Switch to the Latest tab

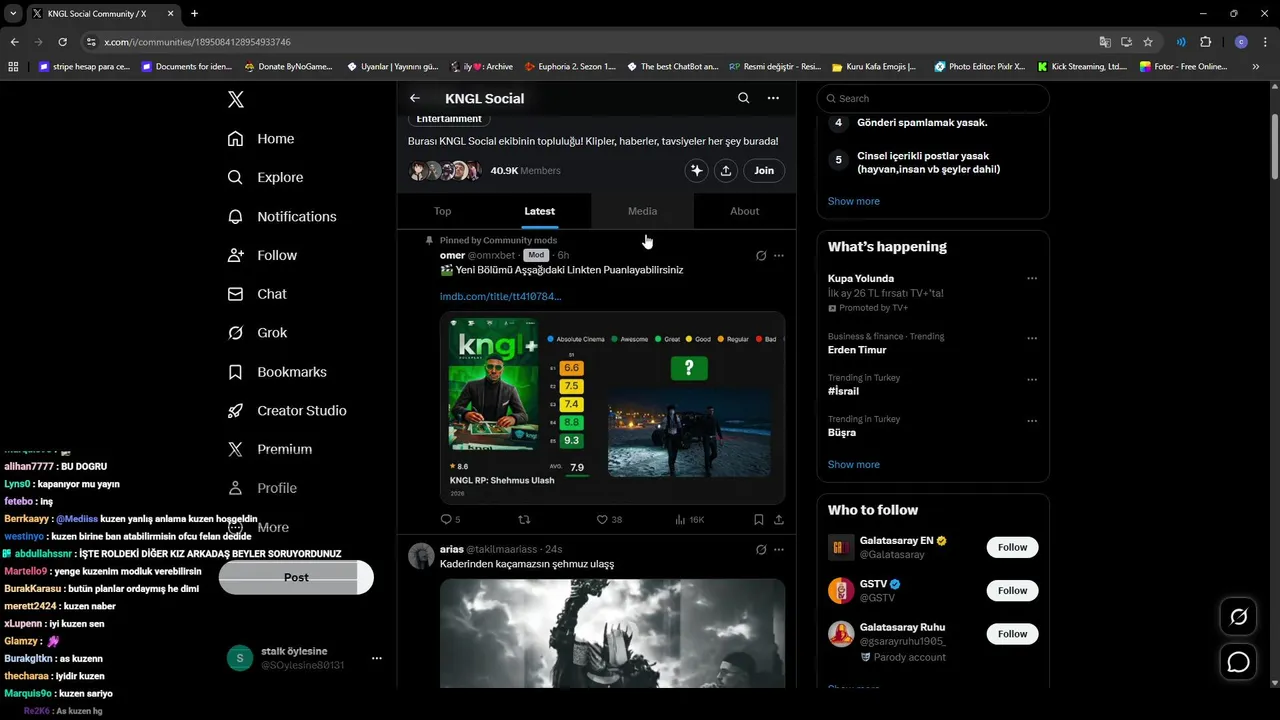click(x=539, y=211)
